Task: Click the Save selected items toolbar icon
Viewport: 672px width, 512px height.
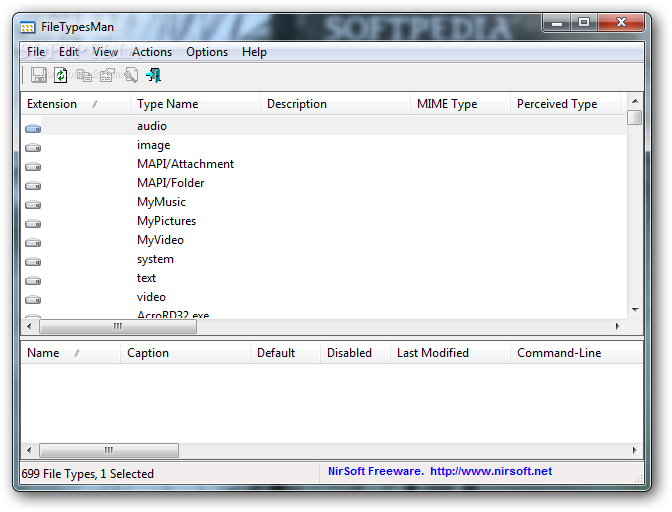Action: (x=39, y=75)
